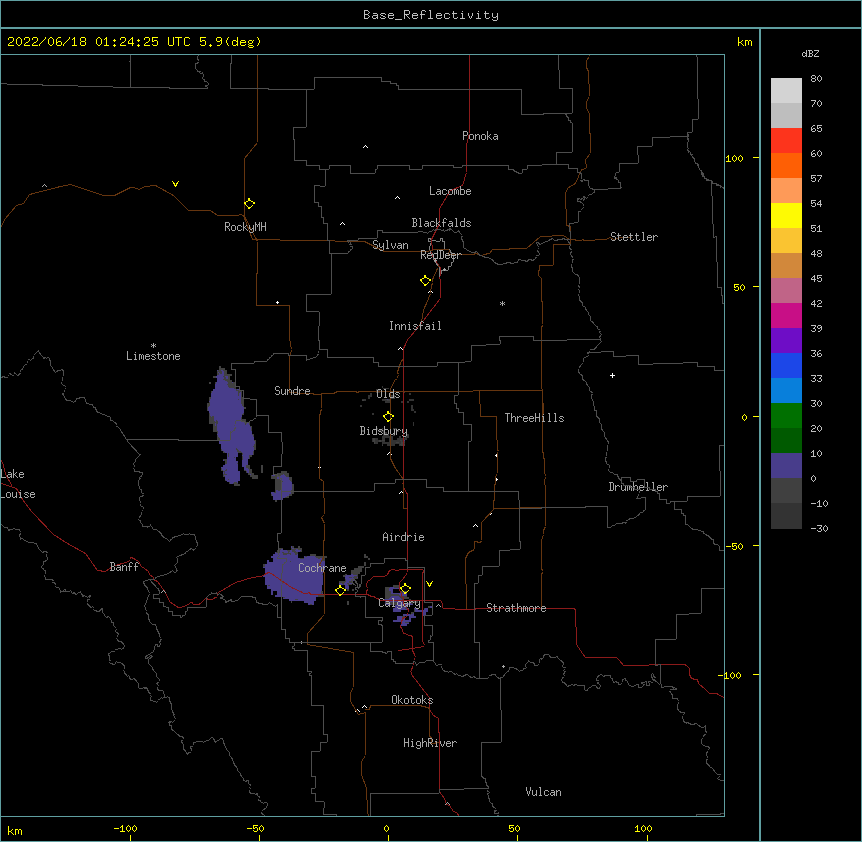Click the yellow diamond marker east of Cochrane

(x=340, y=591)
